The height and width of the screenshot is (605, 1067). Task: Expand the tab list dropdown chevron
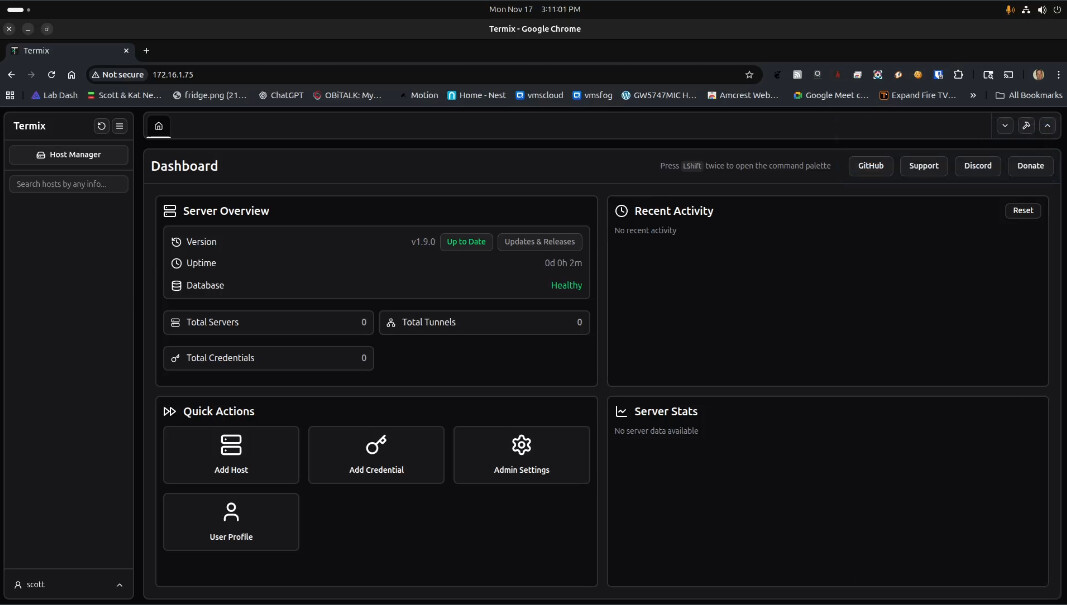(1005, 126)
